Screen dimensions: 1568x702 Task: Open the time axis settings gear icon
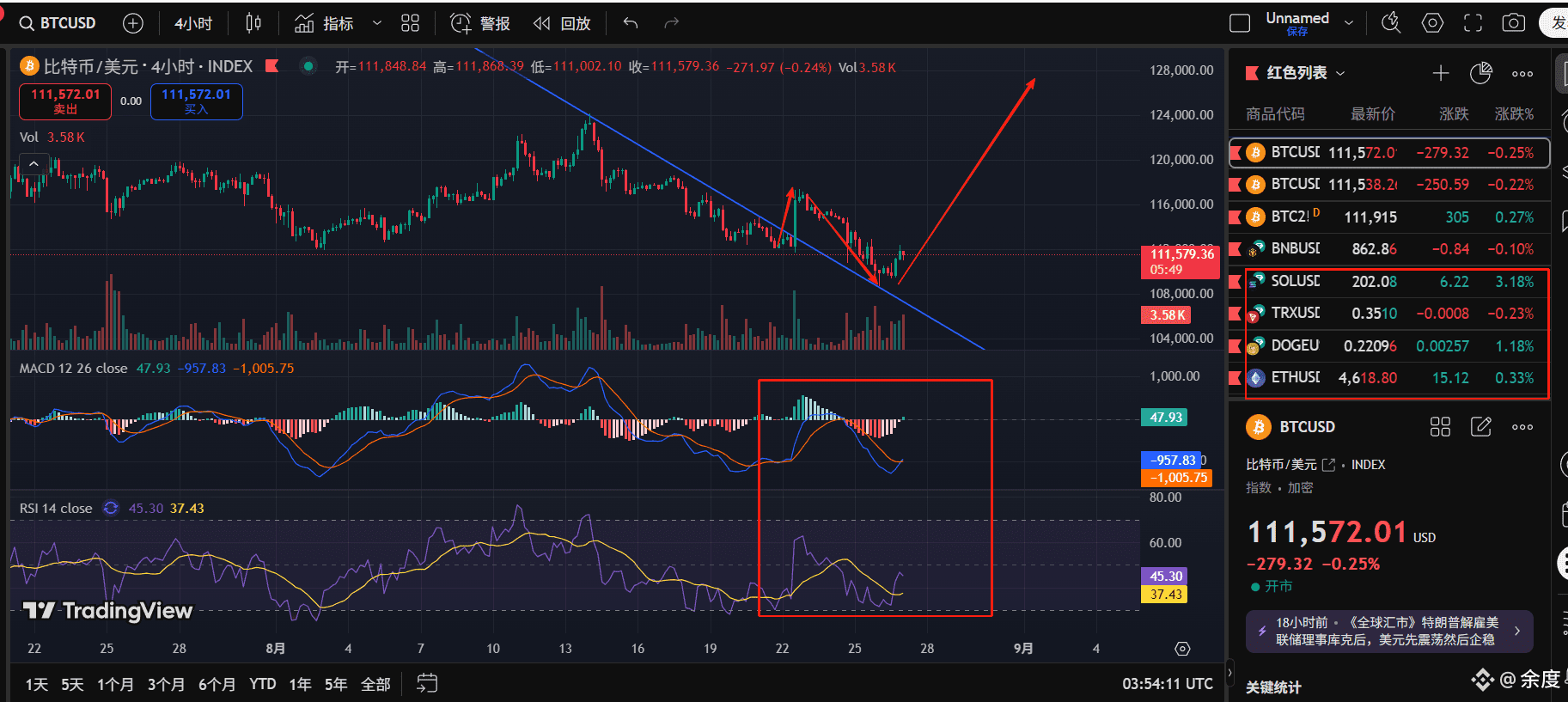click(x=1183, y=649)
